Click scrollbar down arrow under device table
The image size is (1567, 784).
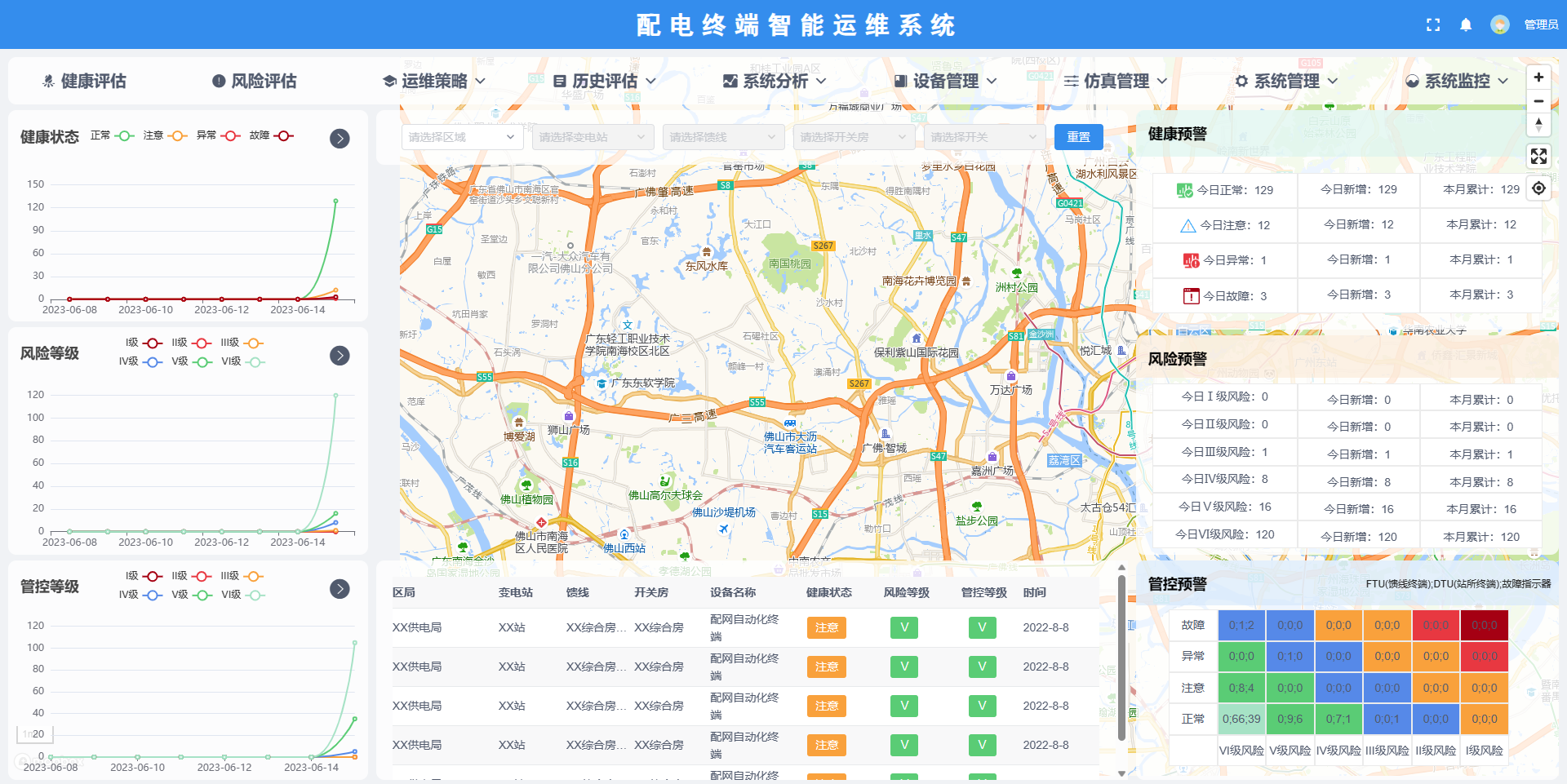pos(1121,773)
